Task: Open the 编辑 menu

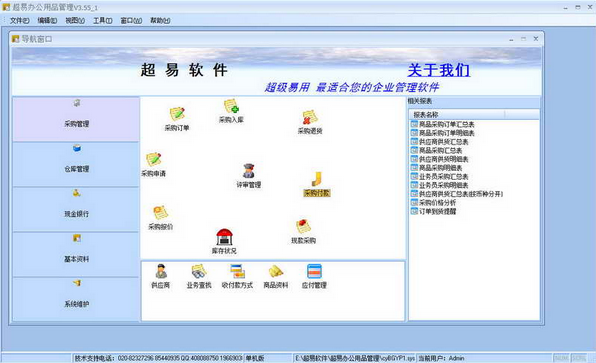Action: pos(47,21)
